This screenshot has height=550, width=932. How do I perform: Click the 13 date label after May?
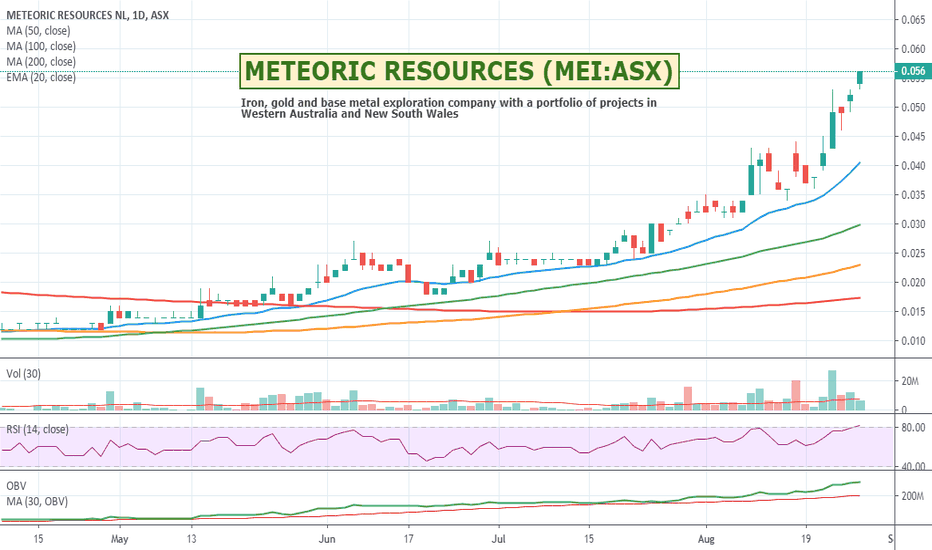191,539
